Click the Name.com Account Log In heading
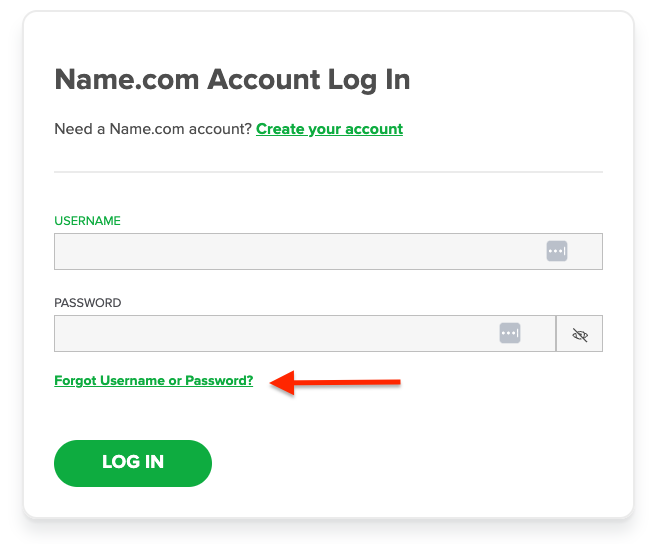 (x=232, y=80)
